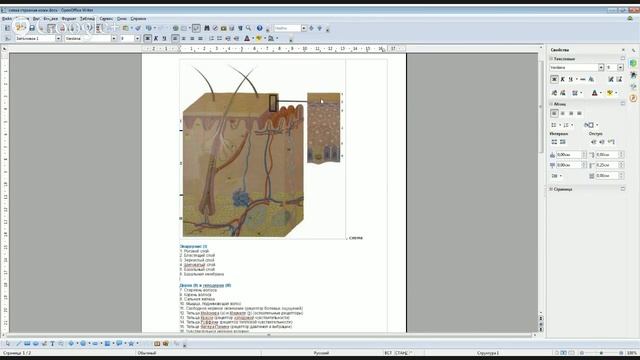Screen dimensions: 640x360
Task: Turn on numbered list in formatting toolbar
Action: tap(211, 38)
